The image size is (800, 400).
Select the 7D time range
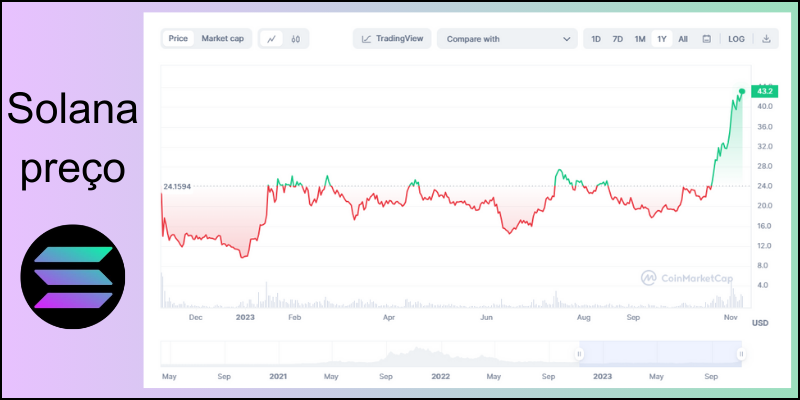[617, 39]
